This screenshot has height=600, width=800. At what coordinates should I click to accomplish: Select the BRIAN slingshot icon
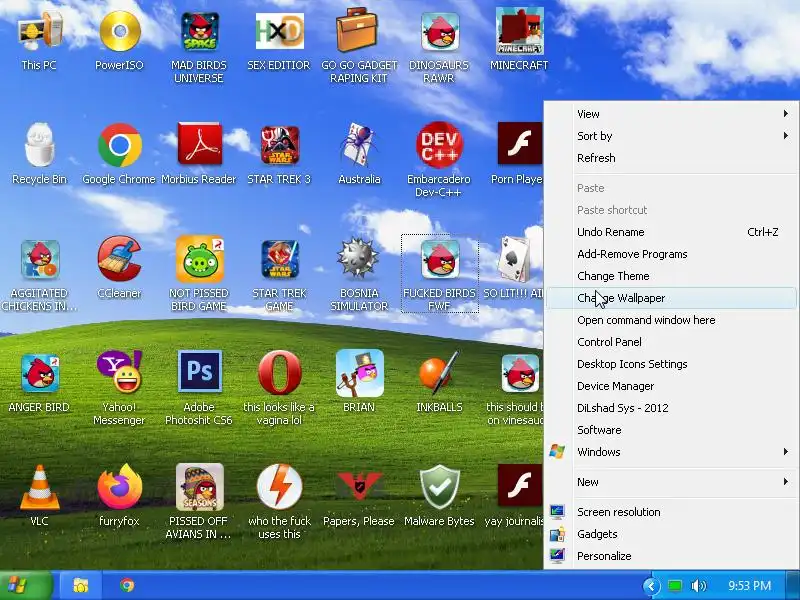coord(359,373)
